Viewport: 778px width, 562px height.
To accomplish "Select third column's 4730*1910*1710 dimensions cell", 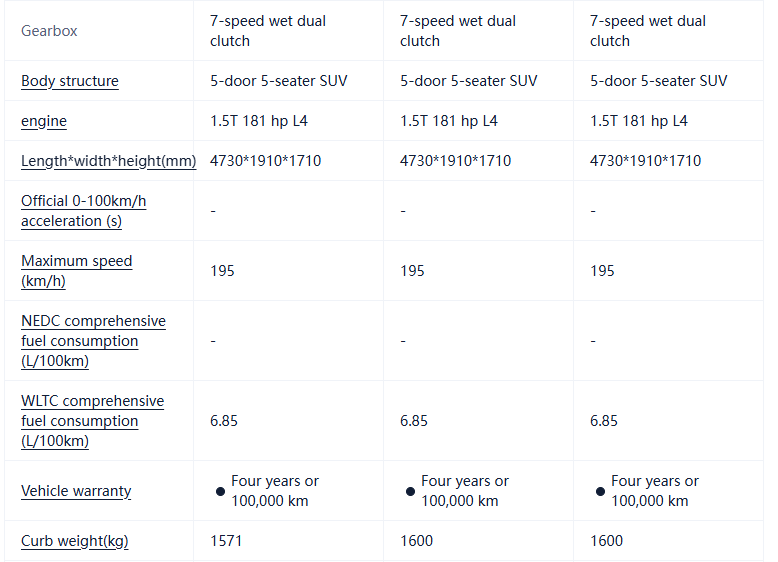I will [x=645, y=161].
